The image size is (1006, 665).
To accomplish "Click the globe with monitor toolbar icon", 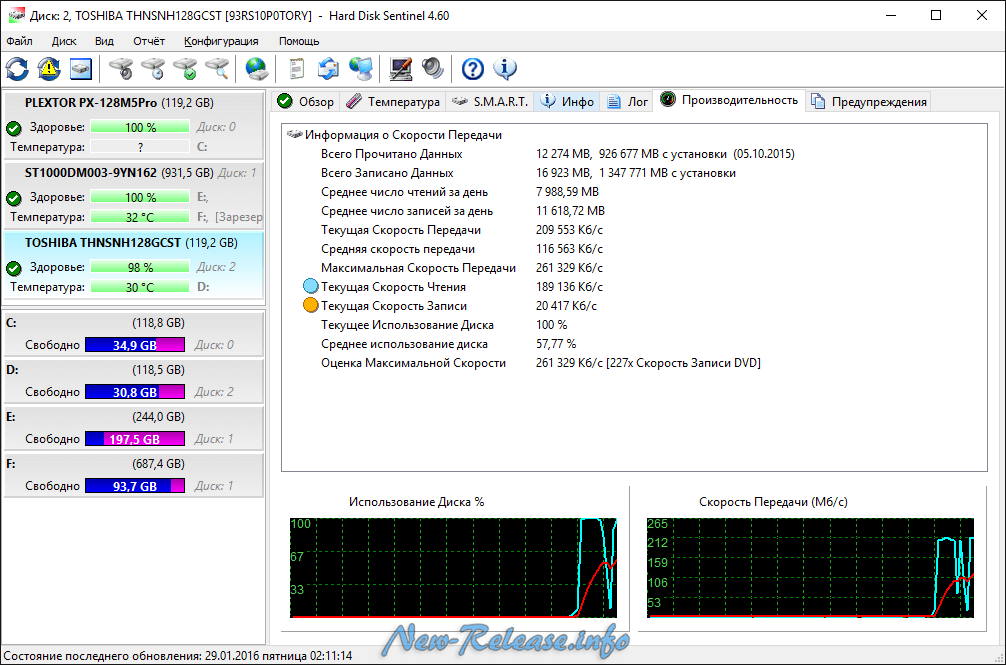I will pos(361,69).
